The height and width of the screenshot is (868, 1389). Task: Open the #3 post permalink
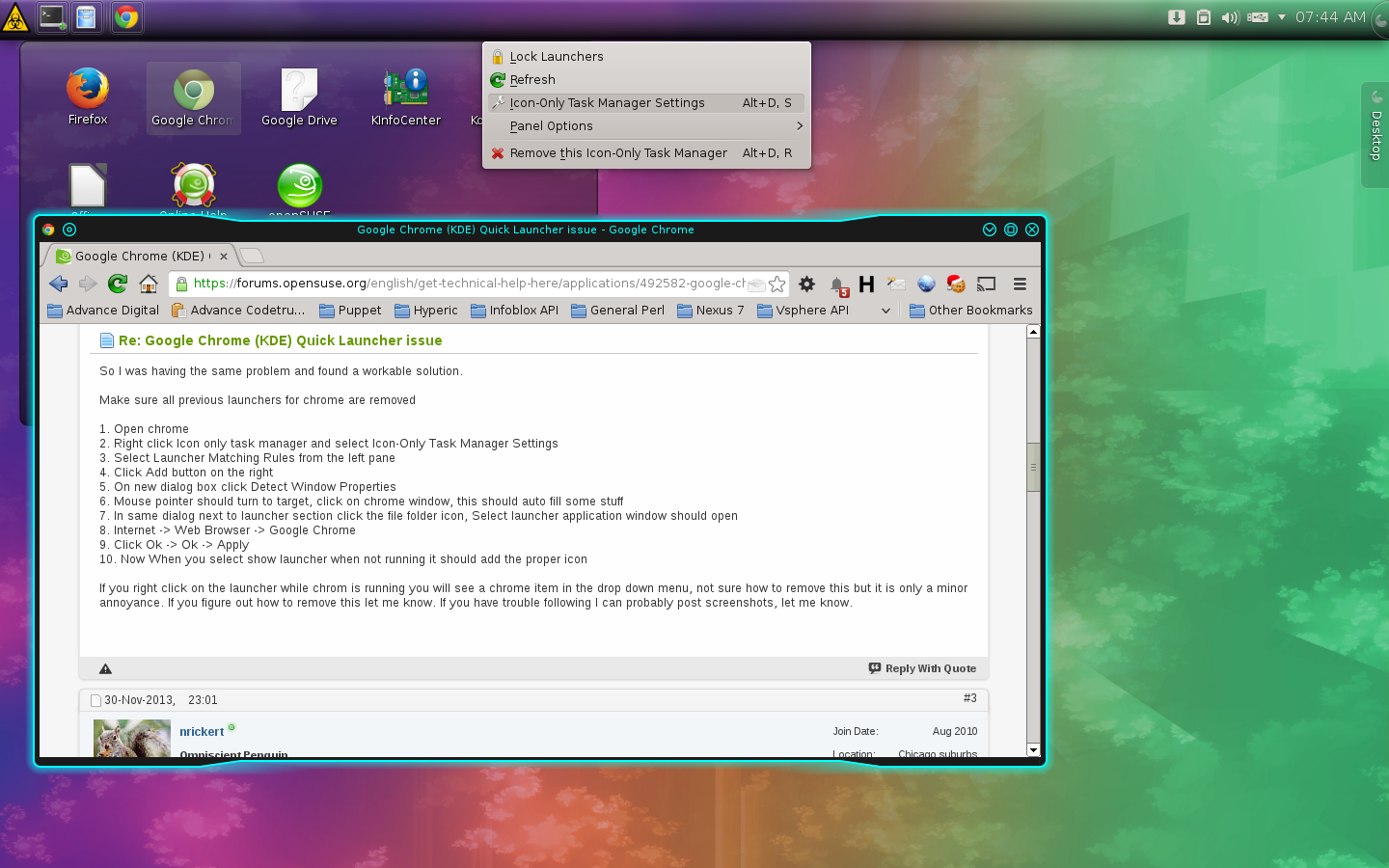(x=969, y=698)
